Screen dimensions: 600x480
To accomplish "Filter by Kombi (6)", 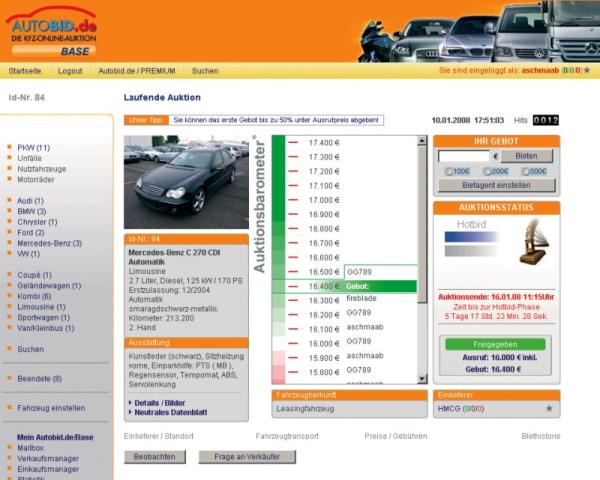I will pos(34,296).
